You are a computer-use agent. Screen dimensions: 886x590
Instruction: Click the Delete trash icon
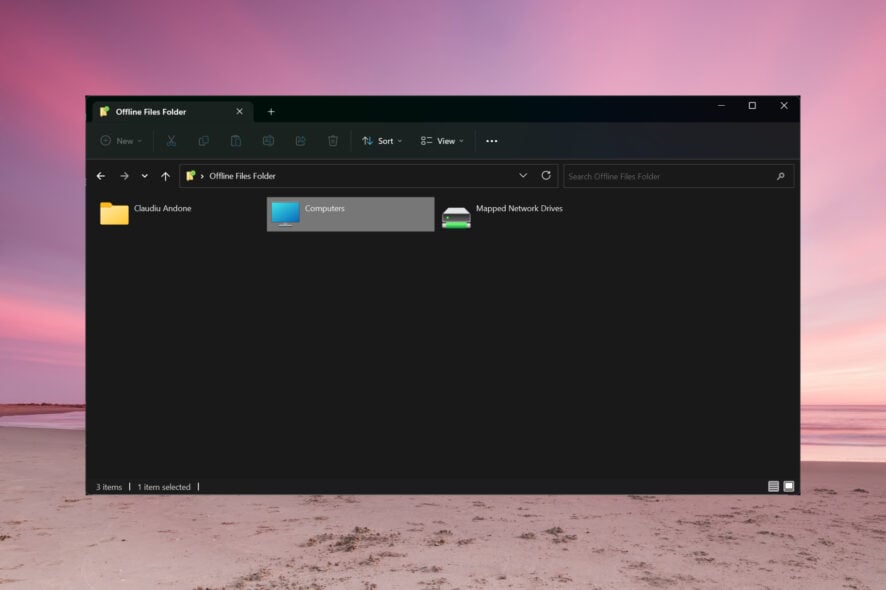[333, 141]
